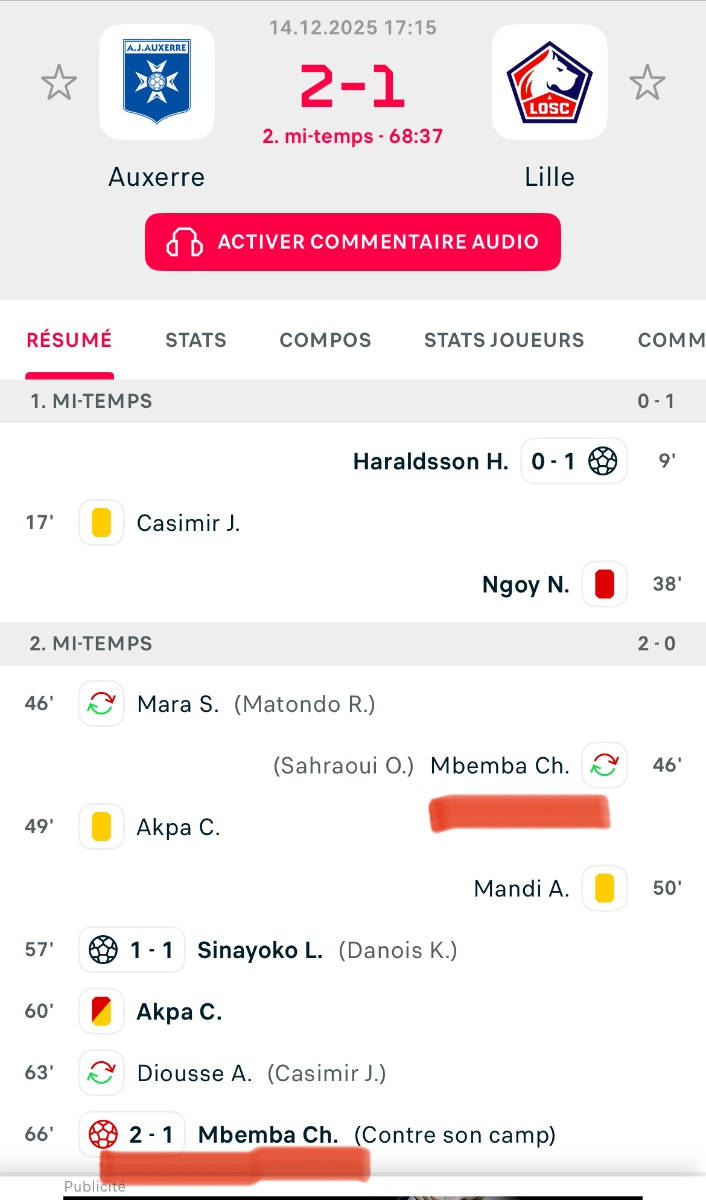Viewport: 706px width, 1200px height.
Task: Switch to the STATS tab
Action: [196, 340]
